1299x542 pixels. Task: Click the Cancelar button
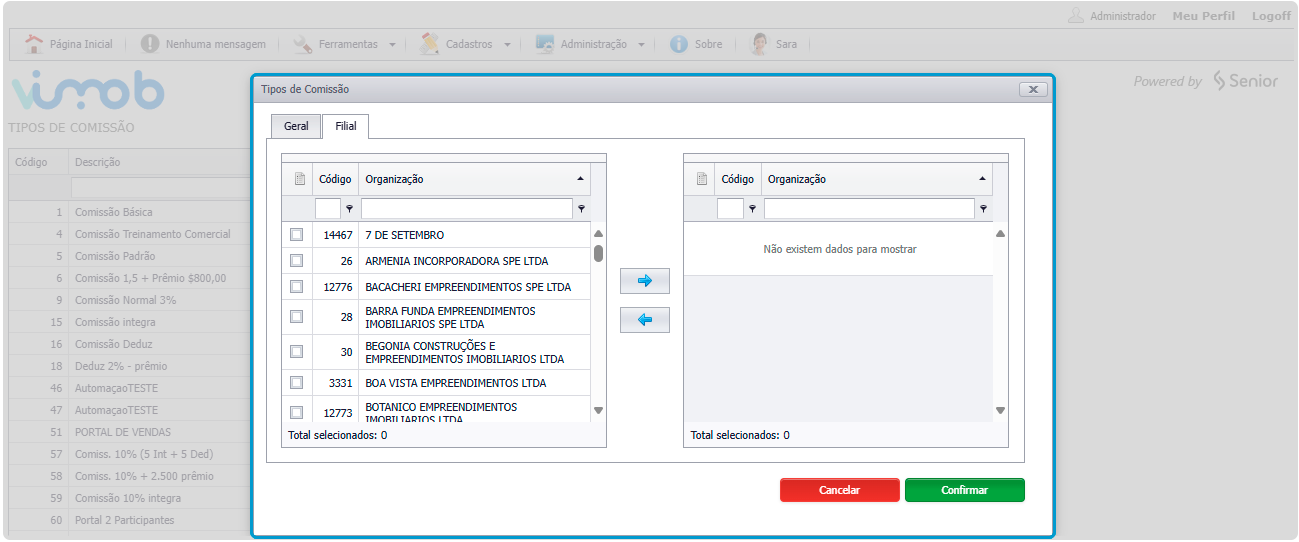point(840,490)
